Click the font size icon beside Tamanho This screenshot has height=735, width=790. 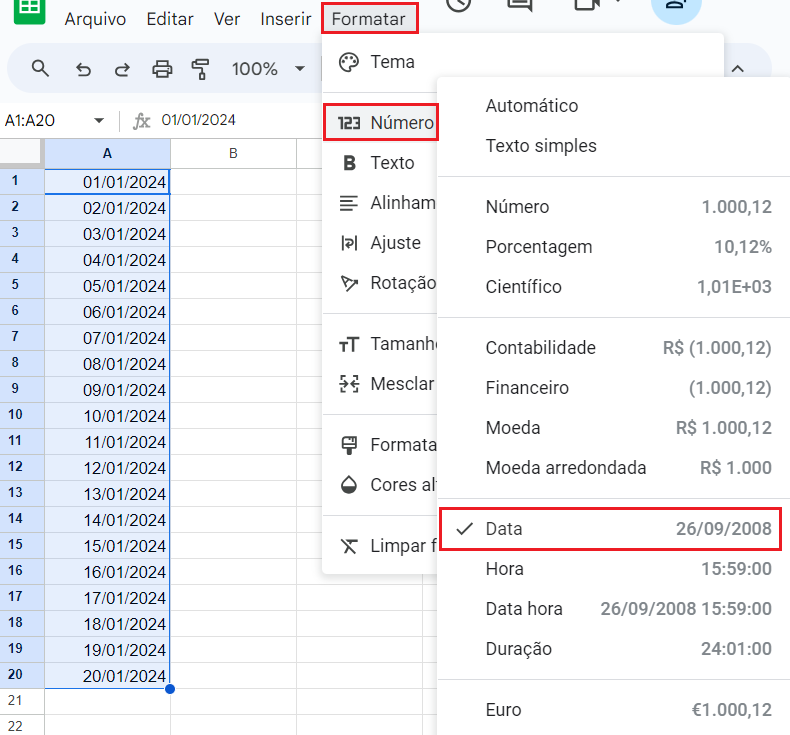click(x=349, y=344)
